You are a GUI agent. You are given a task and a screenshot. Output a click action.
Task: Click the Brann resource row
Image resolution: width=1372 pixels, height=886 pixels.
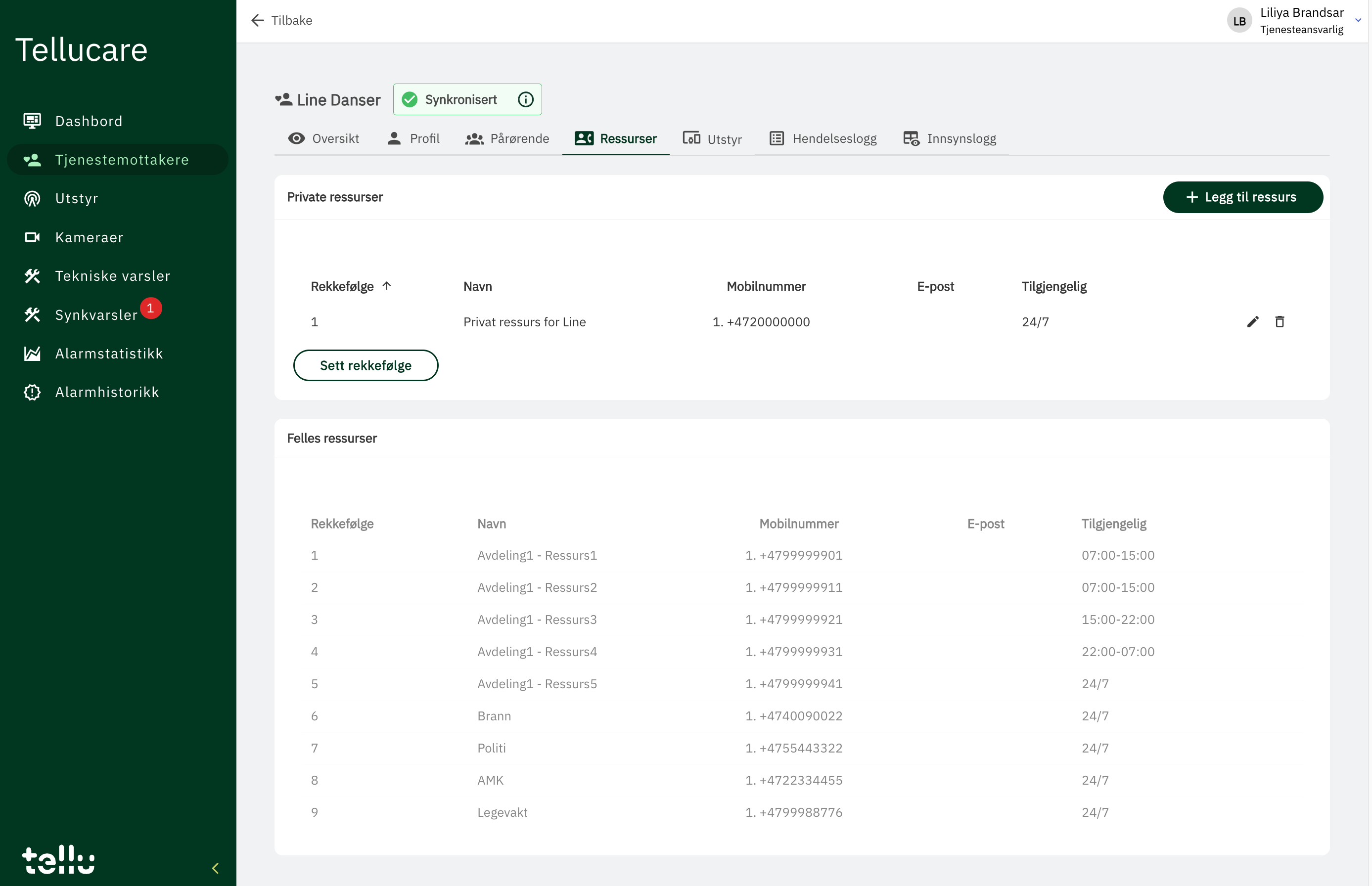pyautogui.click(x=802, y=716)
